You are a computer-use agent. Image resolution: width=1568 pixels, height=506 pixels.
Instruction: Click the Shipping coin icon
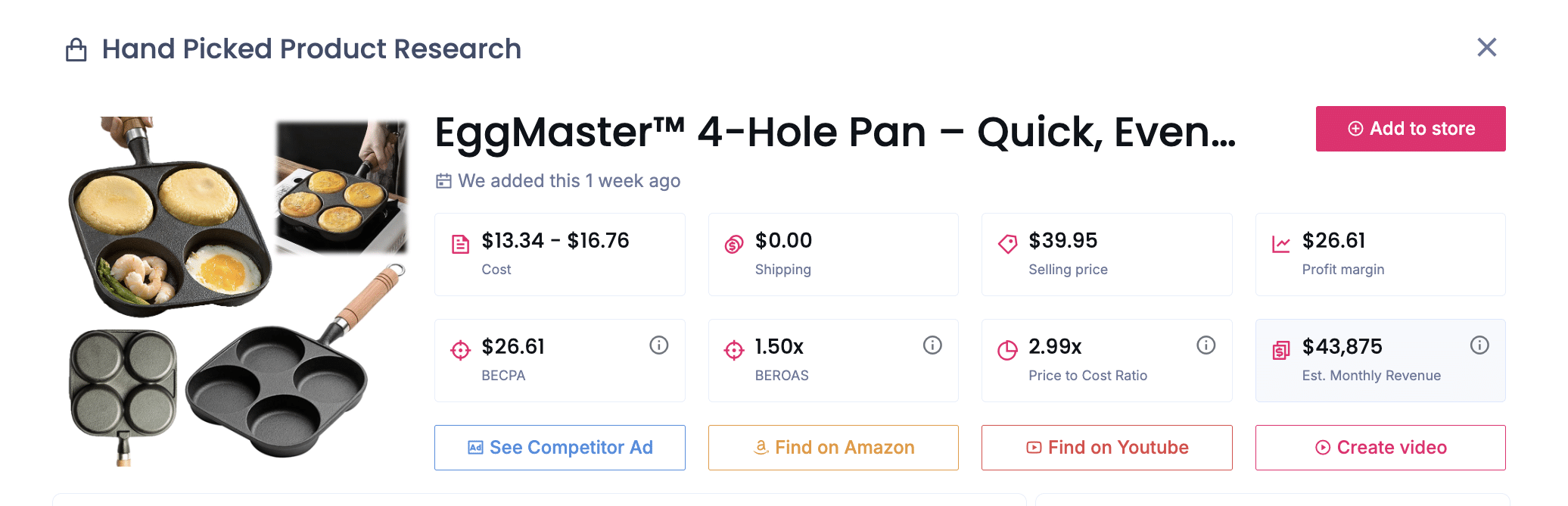tap(734, 244)
